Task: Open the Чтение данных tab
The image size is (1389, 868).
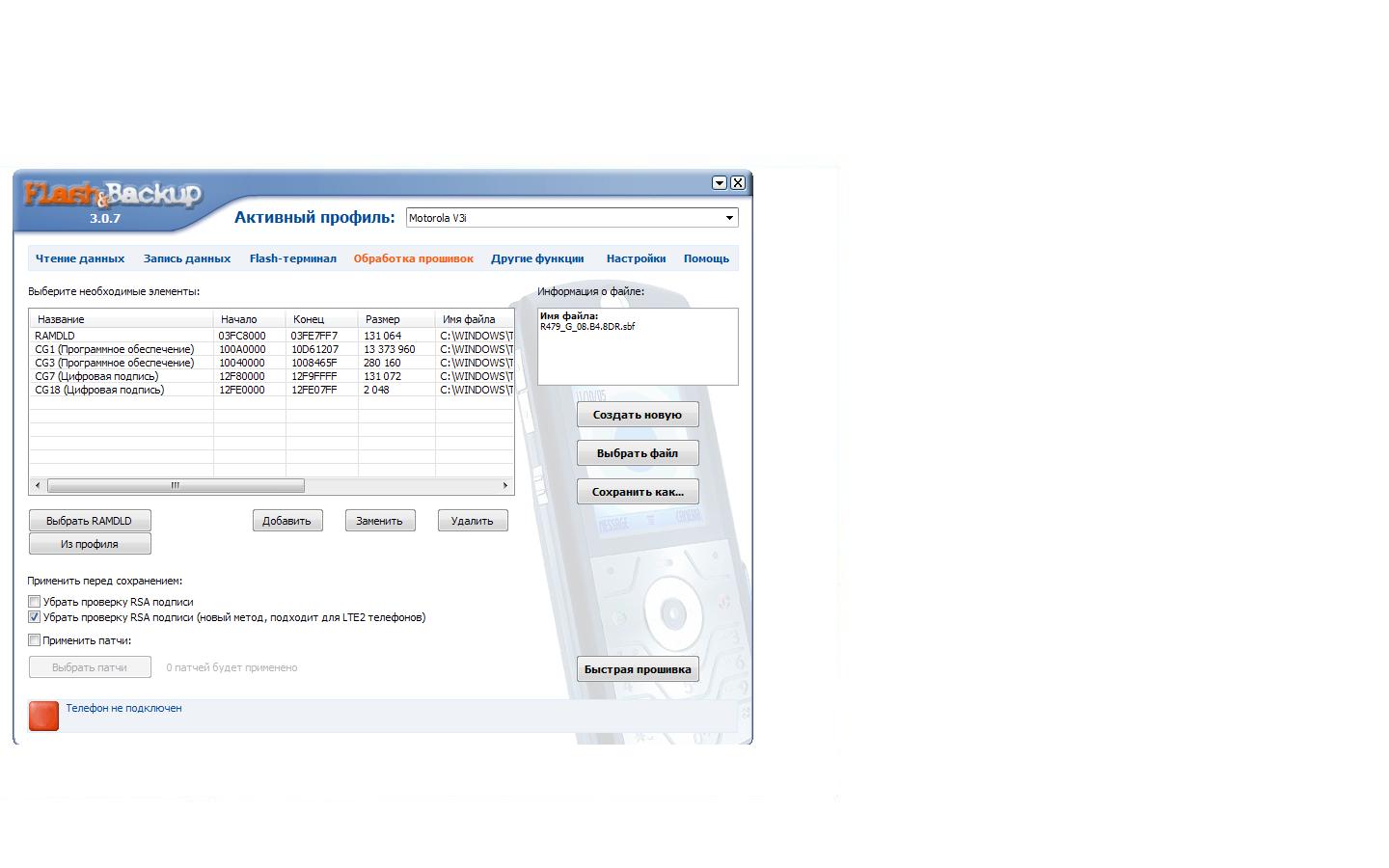Action: (80, 258)
